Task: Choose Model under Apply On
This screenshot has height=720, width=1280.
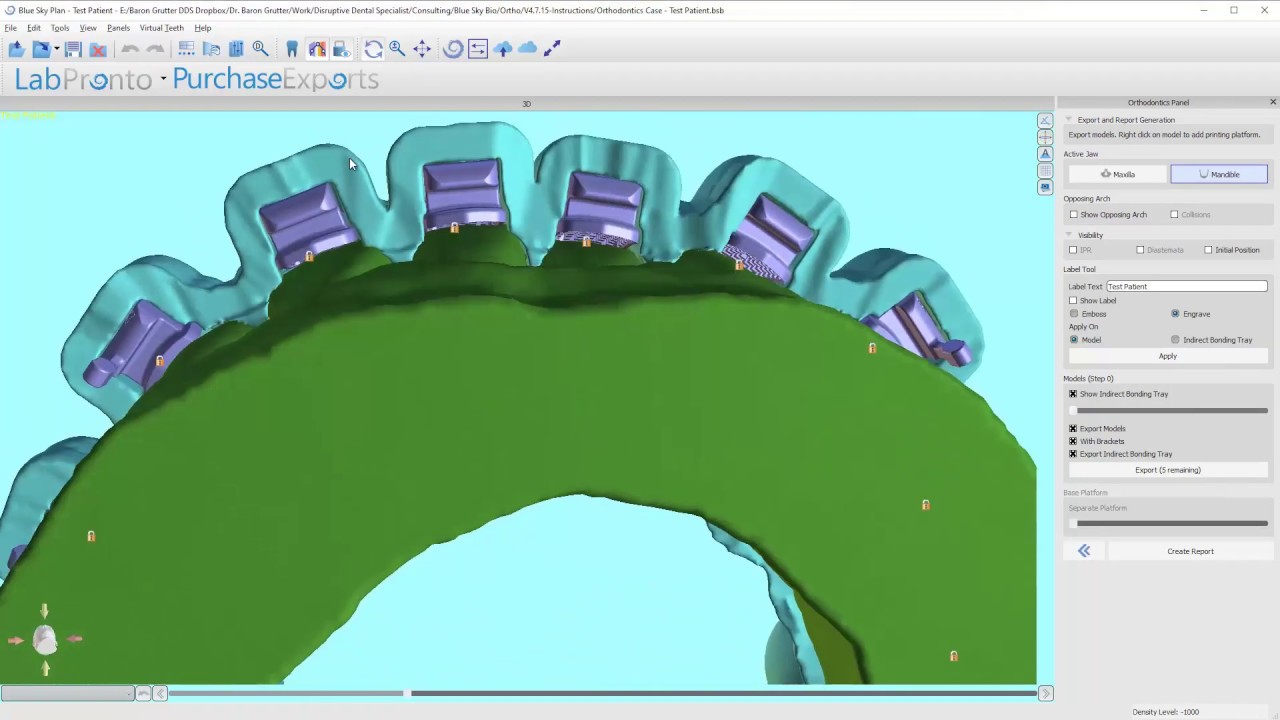Action: coord(1074,340)
